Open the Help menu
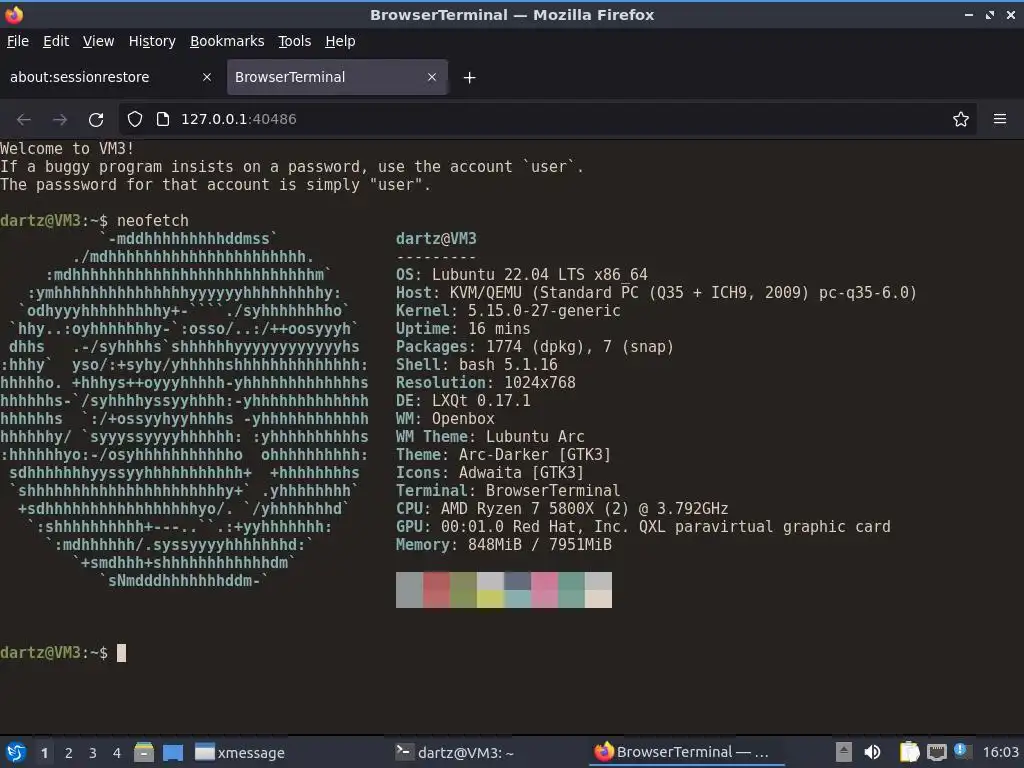 340,41
